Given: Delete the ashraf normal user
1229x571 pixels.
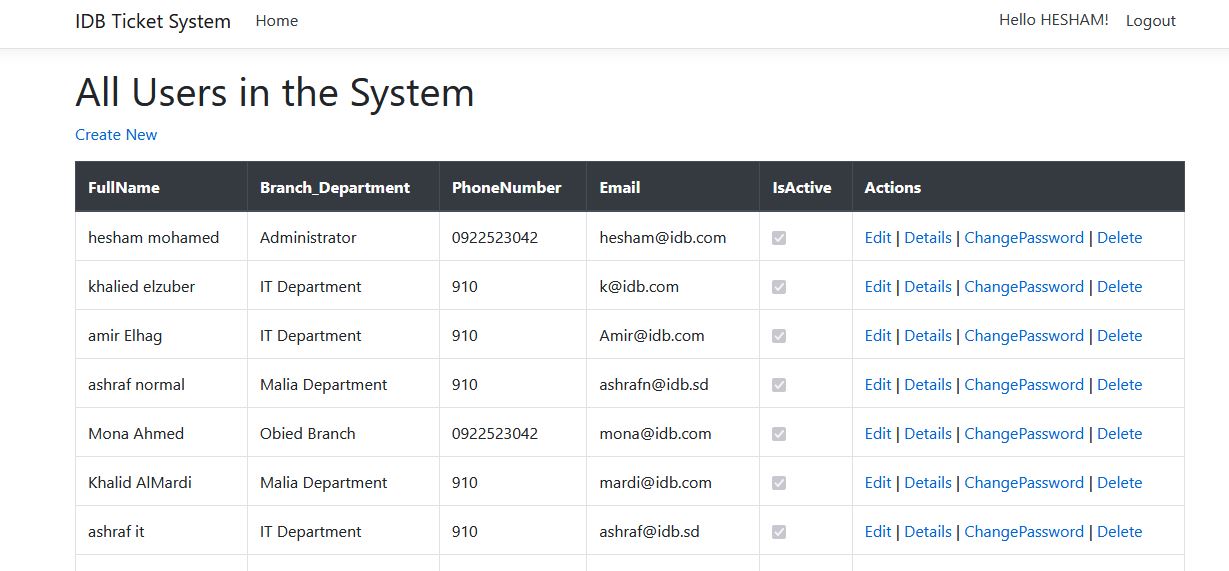Looking at the screenshot, I should [x=1120, y=385].
